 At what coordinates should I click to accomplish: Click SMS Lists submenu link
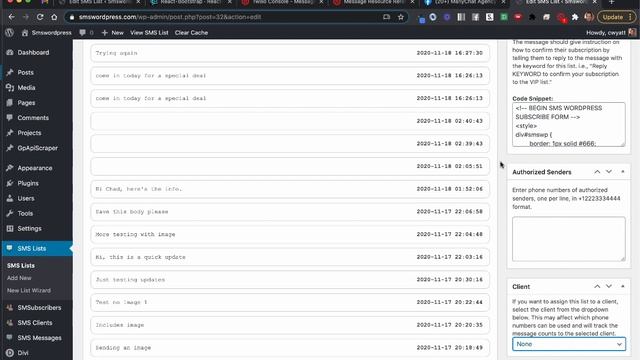[21, 266]
